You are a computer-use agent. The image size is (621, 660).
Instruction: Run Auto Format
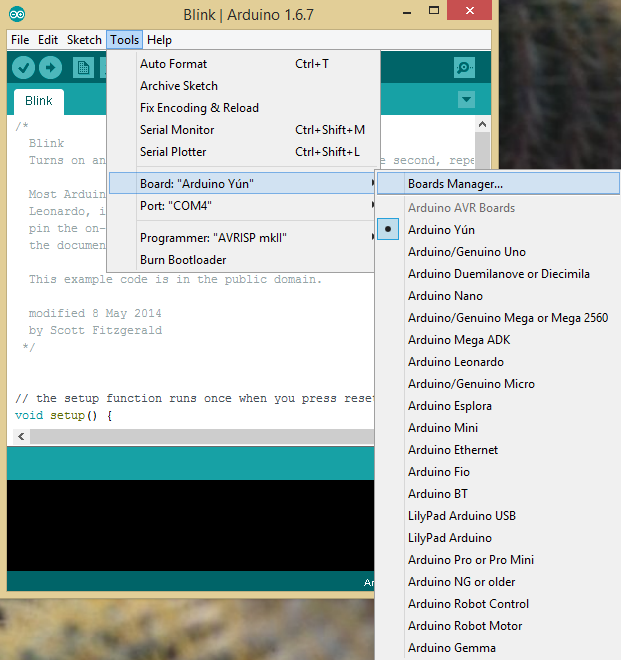[x=242, y=64]
